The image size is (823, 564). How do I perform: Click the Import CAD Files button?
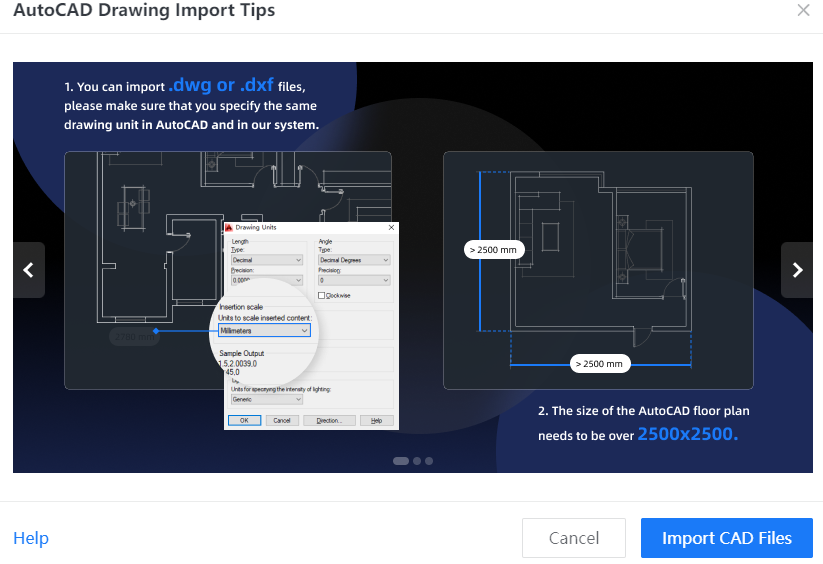coord(726,538)
